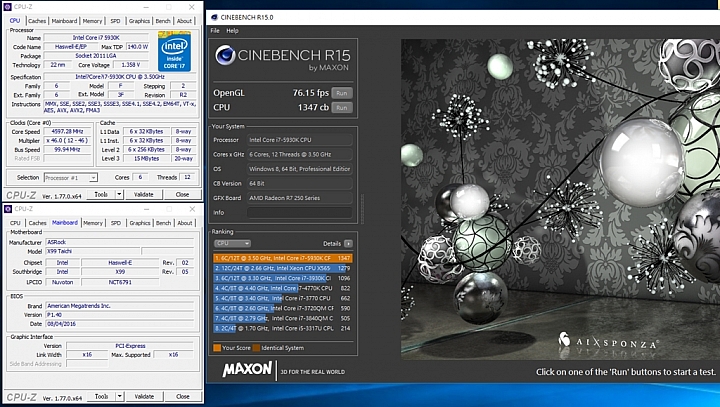720x407 pixels.
Task: Click BIOS Date value 08/04/2016
Action: (x=120, y=324)
